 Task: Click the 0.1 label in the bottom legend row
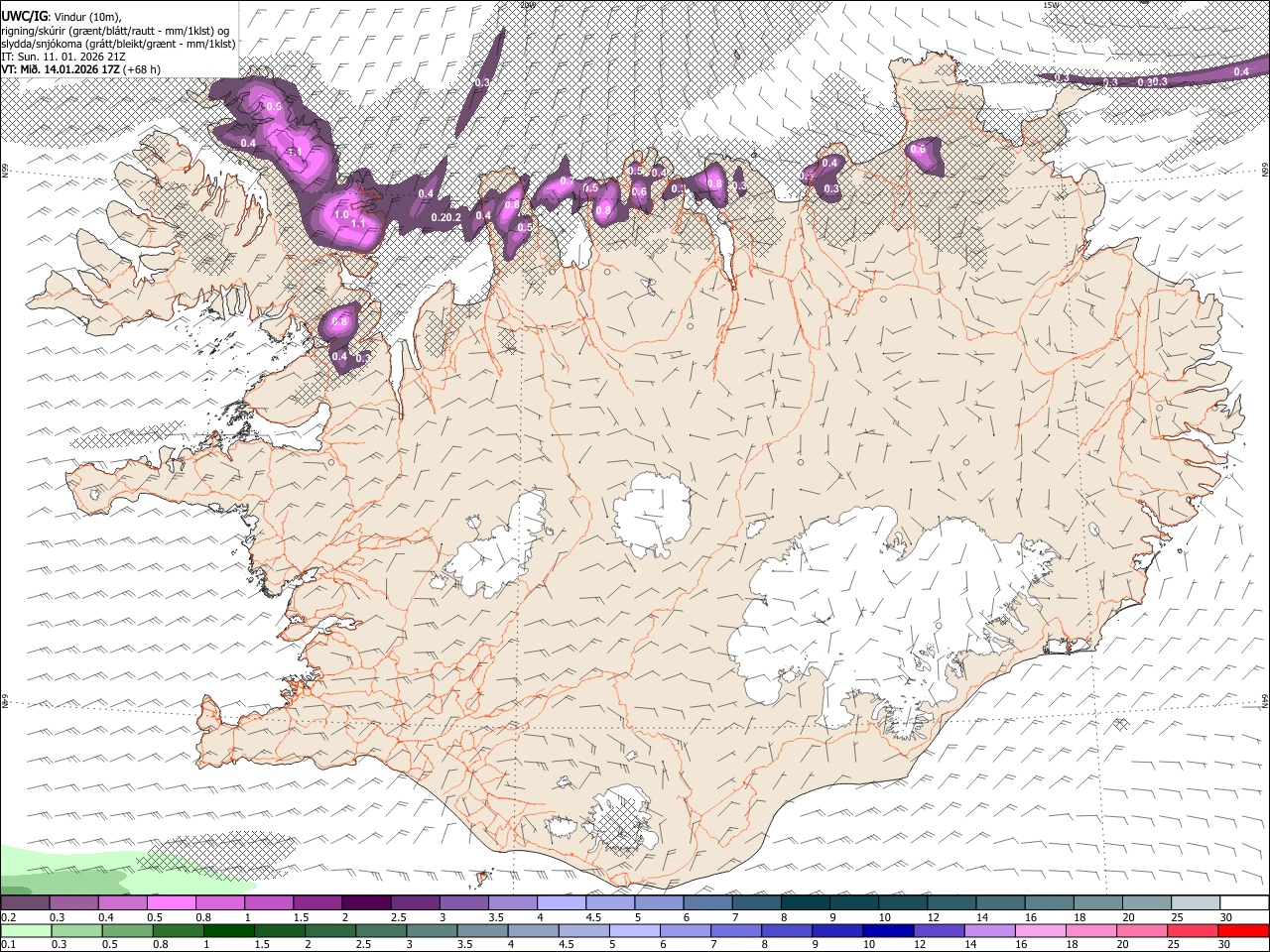(x=8, y=945)
